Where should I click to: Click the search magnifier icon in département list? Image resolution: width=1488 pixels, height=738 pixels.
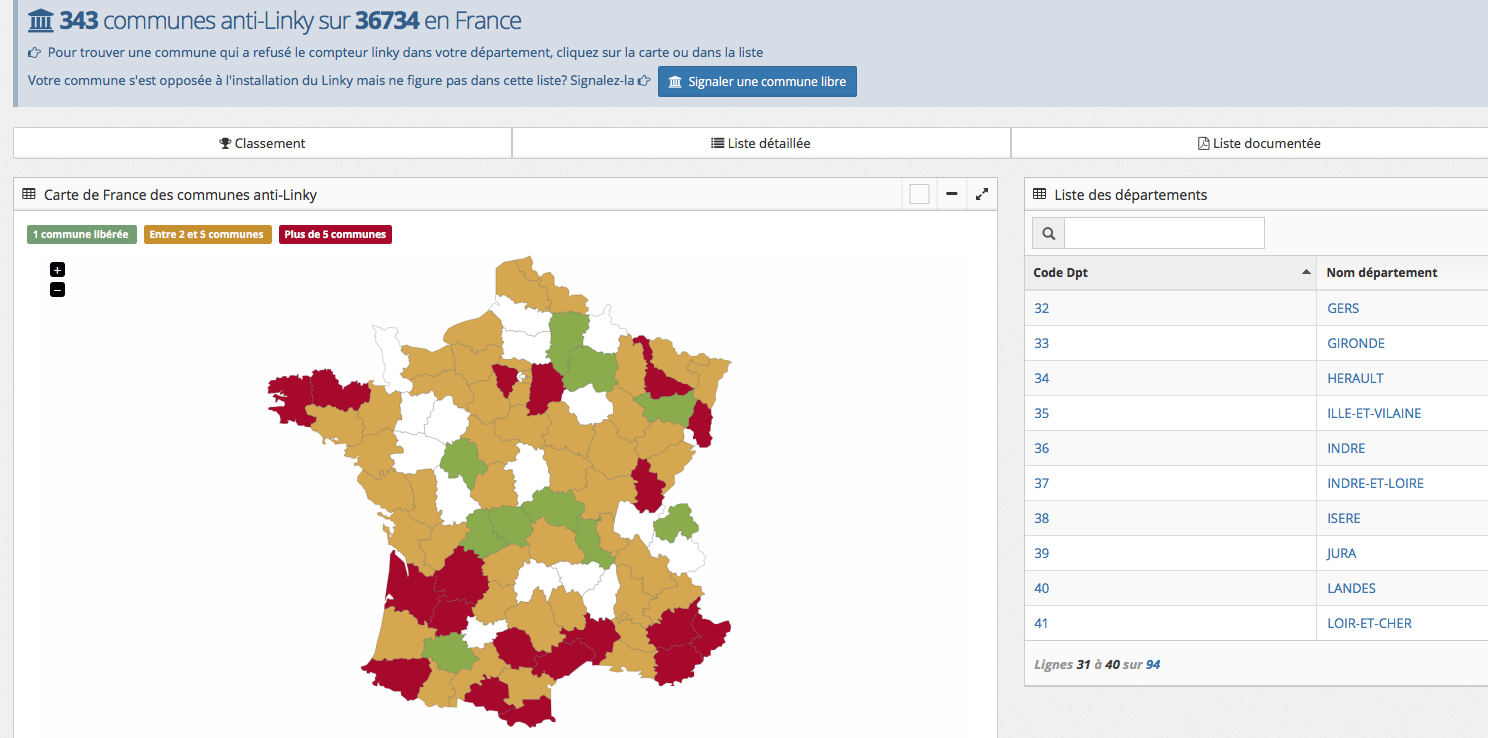[1048, 233]
